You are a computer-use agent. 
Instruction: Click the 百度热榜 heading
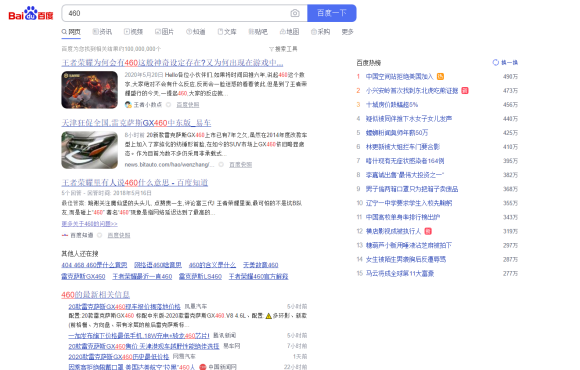368,63
